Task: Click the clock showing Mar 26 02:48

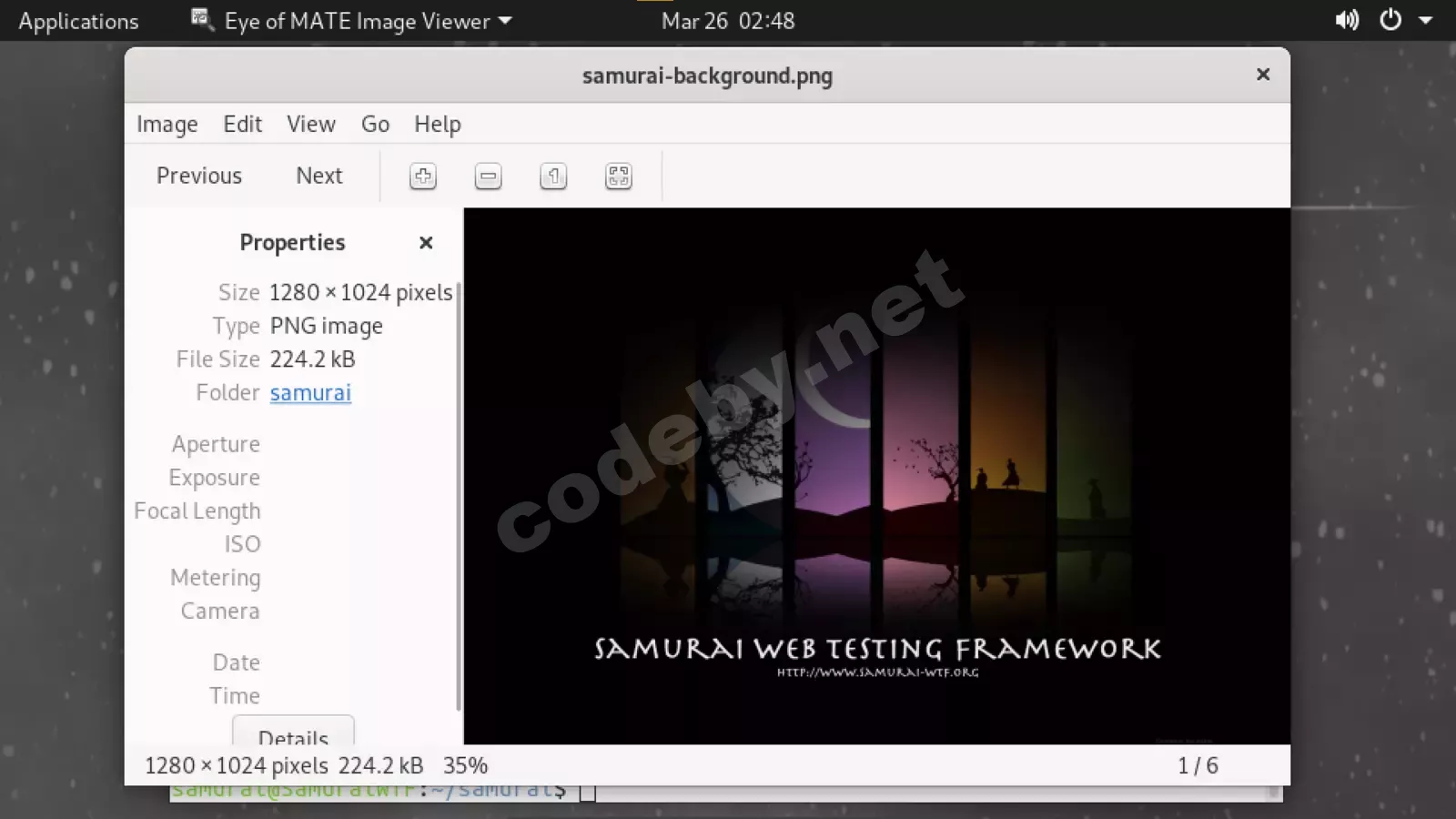Action: click(x=728, y=20)
